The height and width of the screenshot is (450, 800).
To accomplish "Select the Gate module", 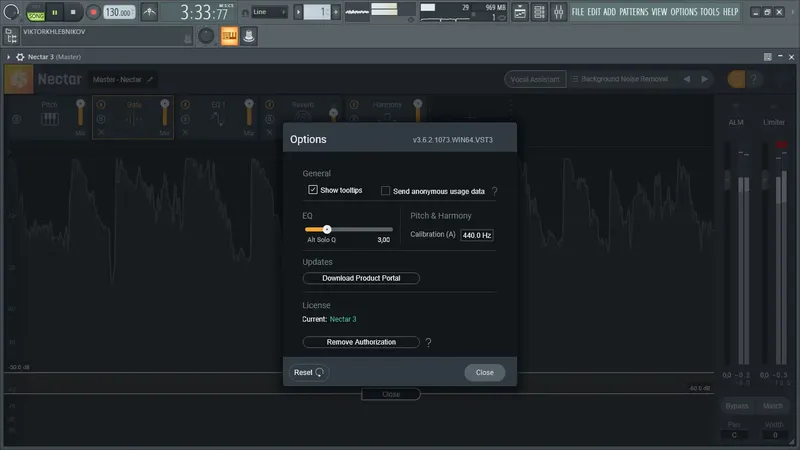I will [x=134, y=116].
